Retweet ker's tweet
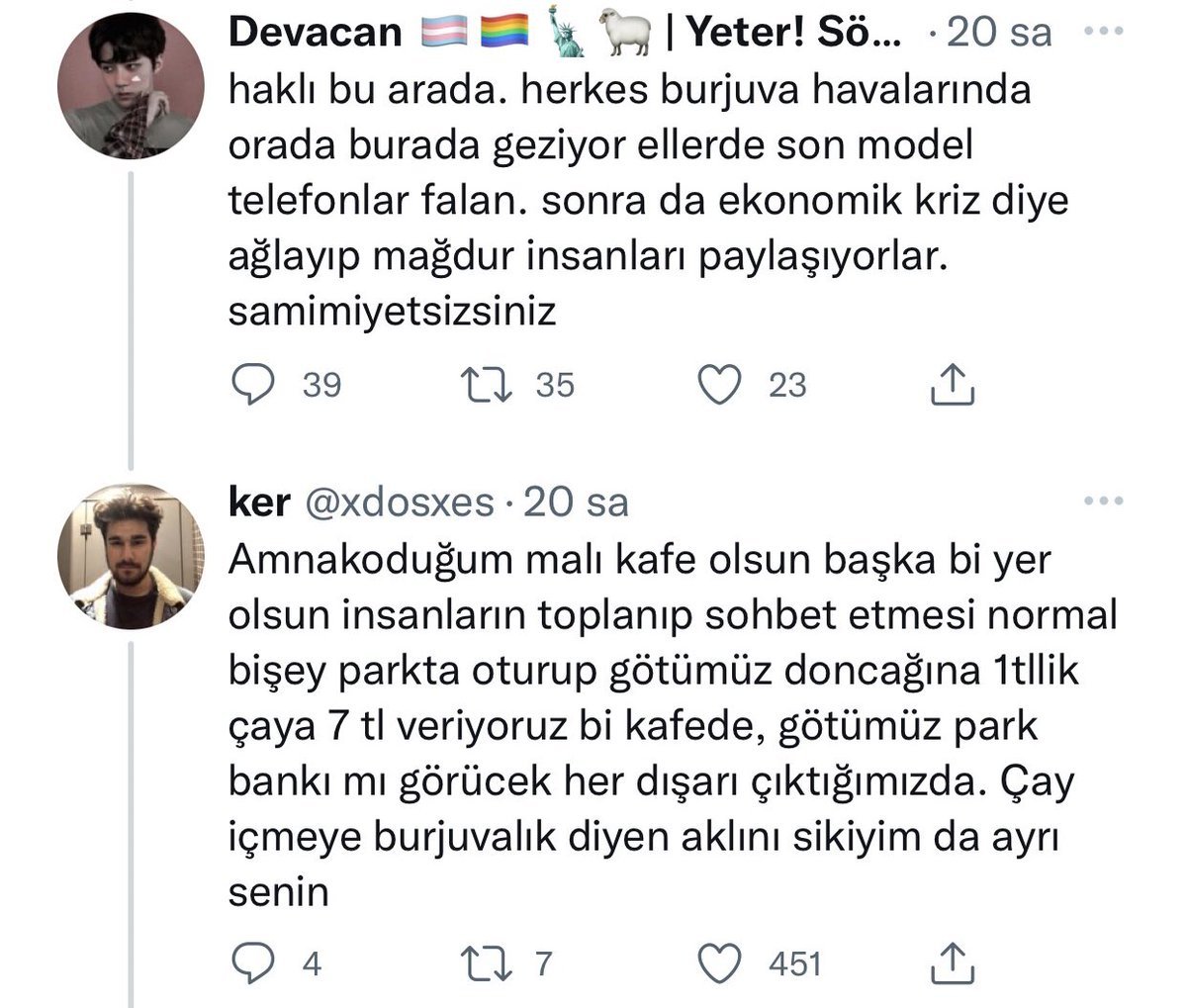This screenshot has height=1008, width=1187. [x=487, y=962]
